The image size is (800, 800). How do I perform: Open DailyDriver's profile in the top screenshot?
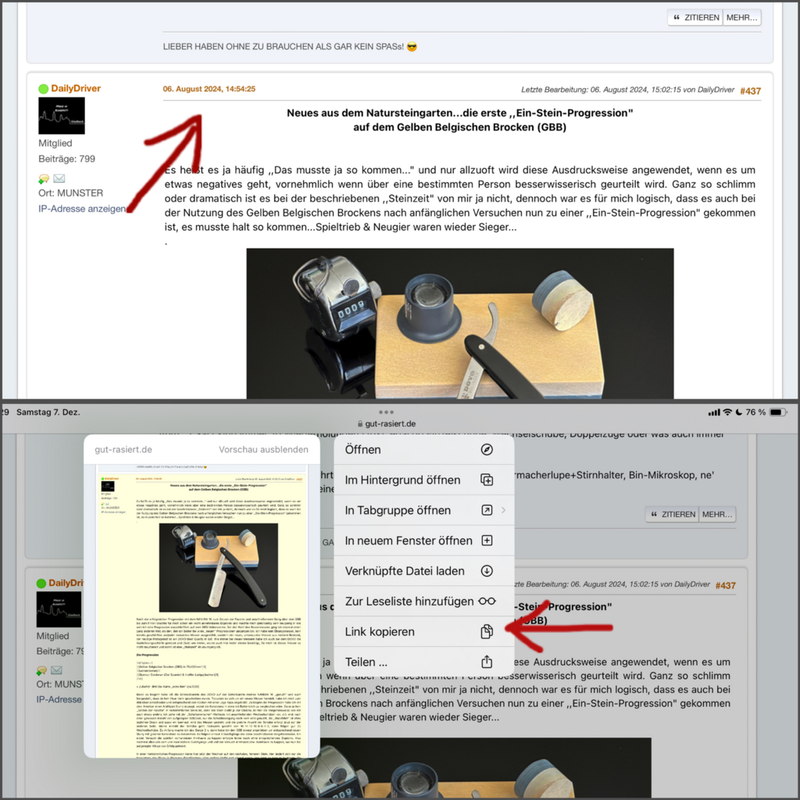coord(76,88)
